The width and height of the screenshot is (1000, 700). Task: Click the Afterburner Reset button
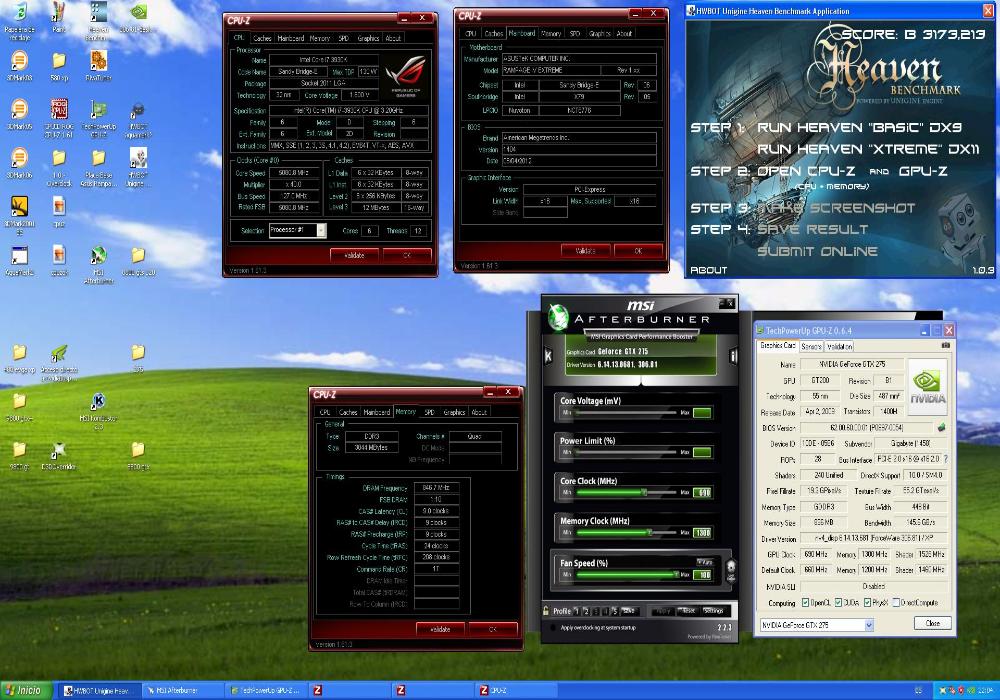pos(688,611)
